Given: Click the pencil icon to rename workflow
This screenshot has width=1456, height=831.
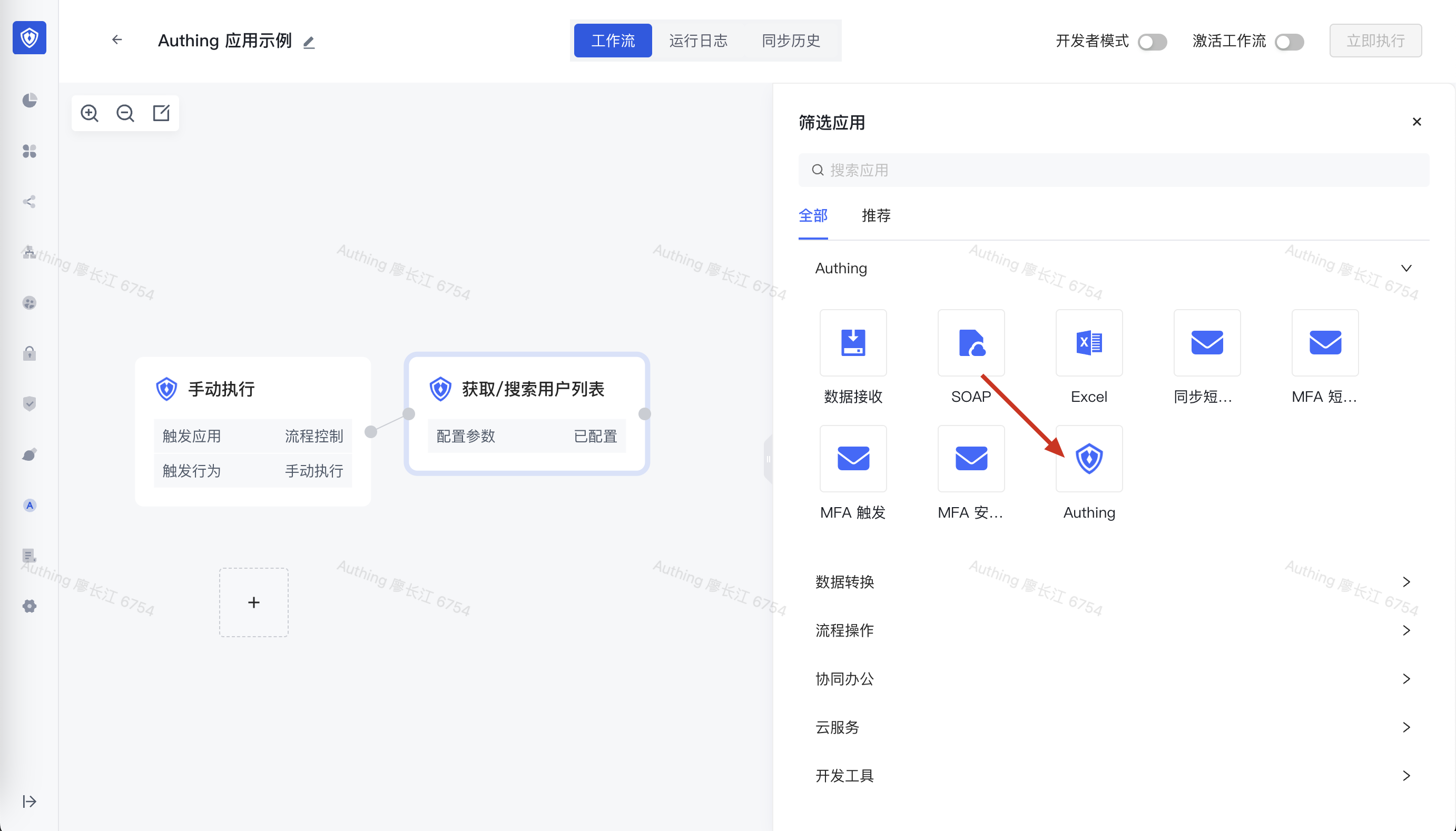Looking at the screenshot, I should 309,42.
